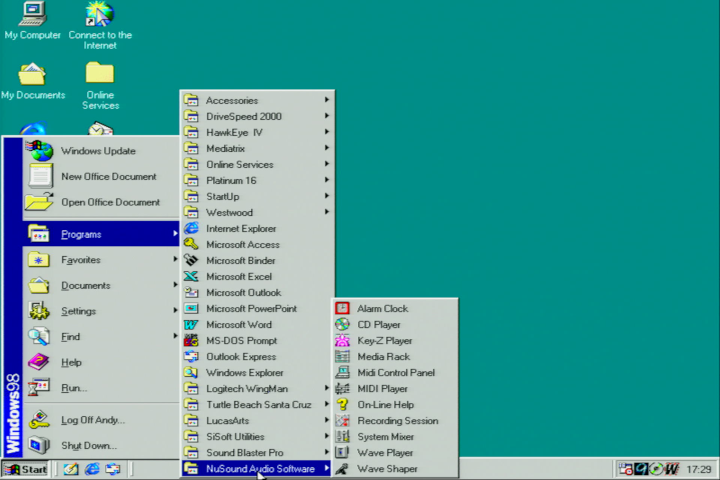The height and width of the screenshot is (480, 720).
Task: Choose Shut Down from Start menu
Action: pyautogui.click(x=88, y=446)
